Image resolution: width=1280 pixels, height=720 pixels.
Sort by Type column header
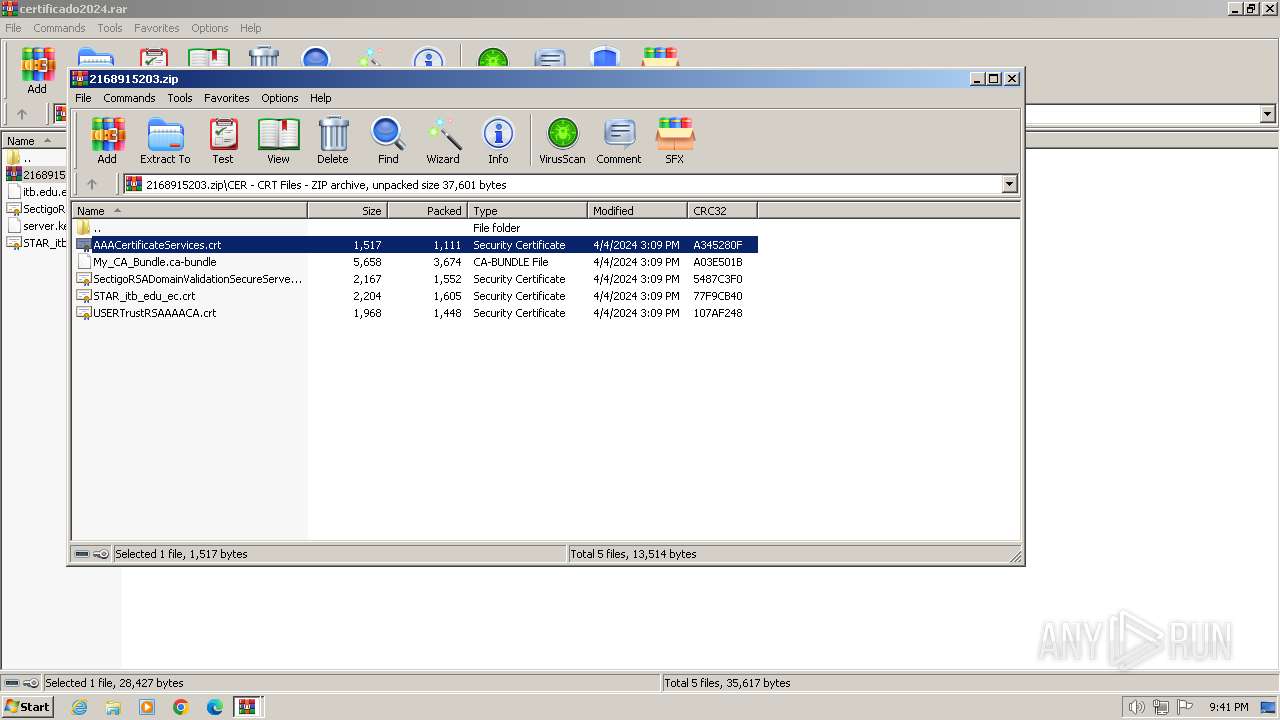[x=527, y=210]
